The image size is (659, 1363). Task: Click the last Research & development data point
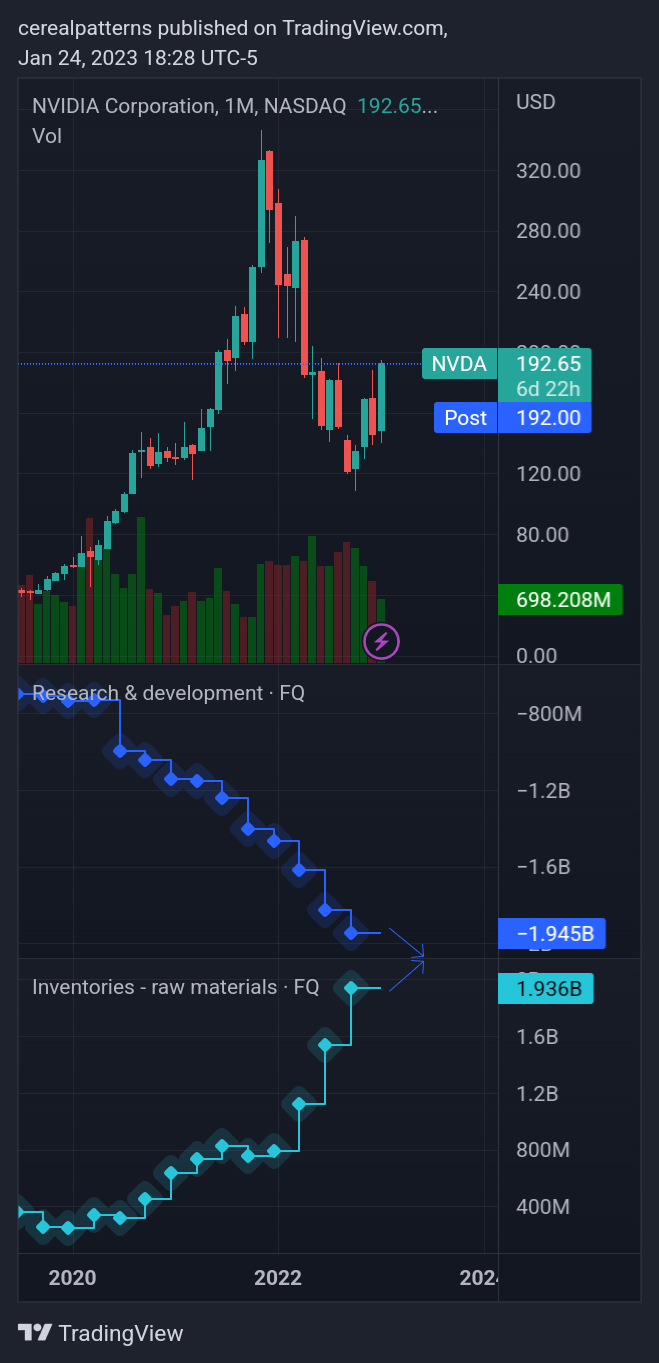351,933
